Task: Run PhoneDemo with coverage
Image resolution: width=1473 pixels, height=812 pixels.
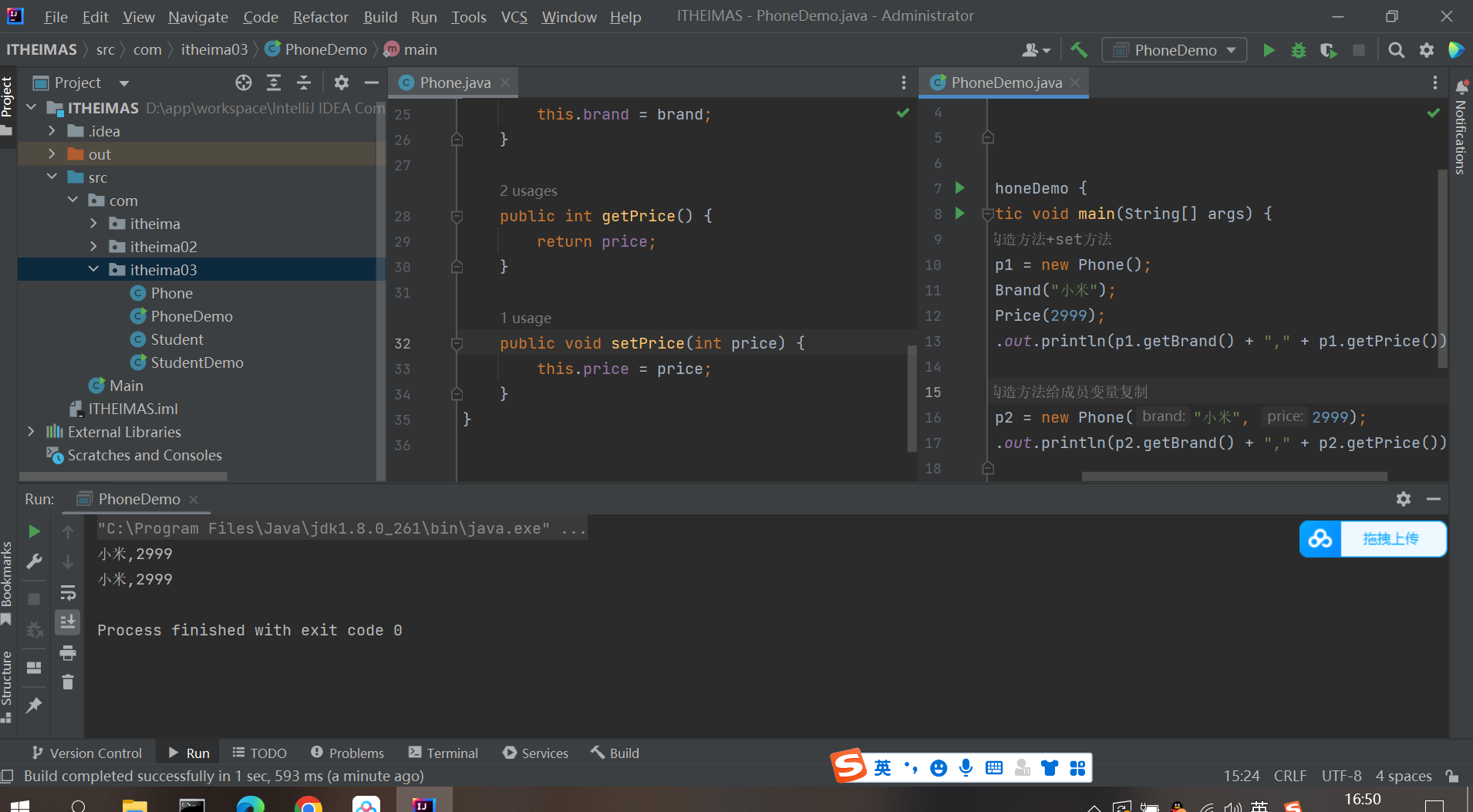Action: tap(1328, 50)
